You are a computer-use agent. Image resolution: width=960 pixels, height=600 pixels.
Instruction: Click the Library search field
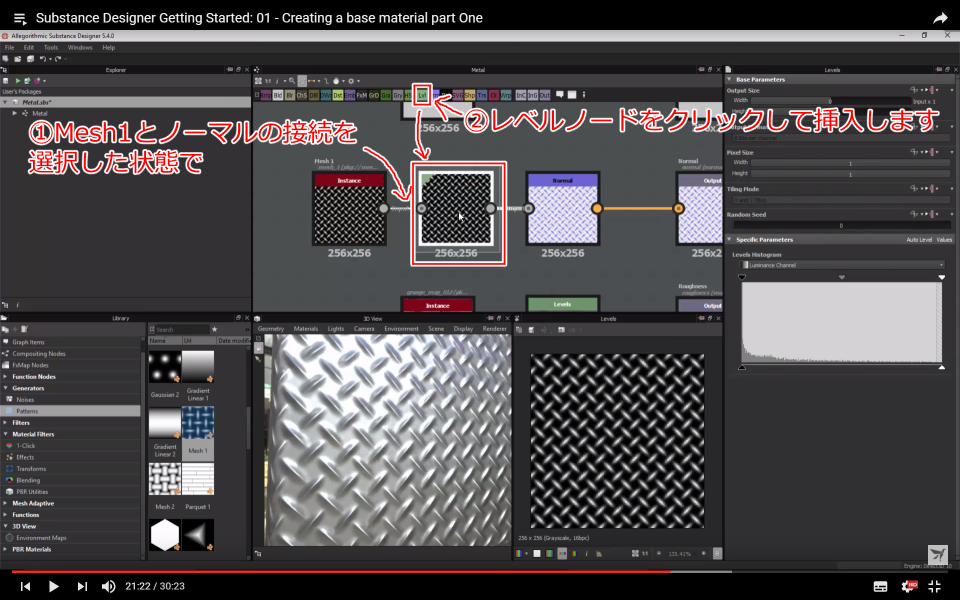182,329
